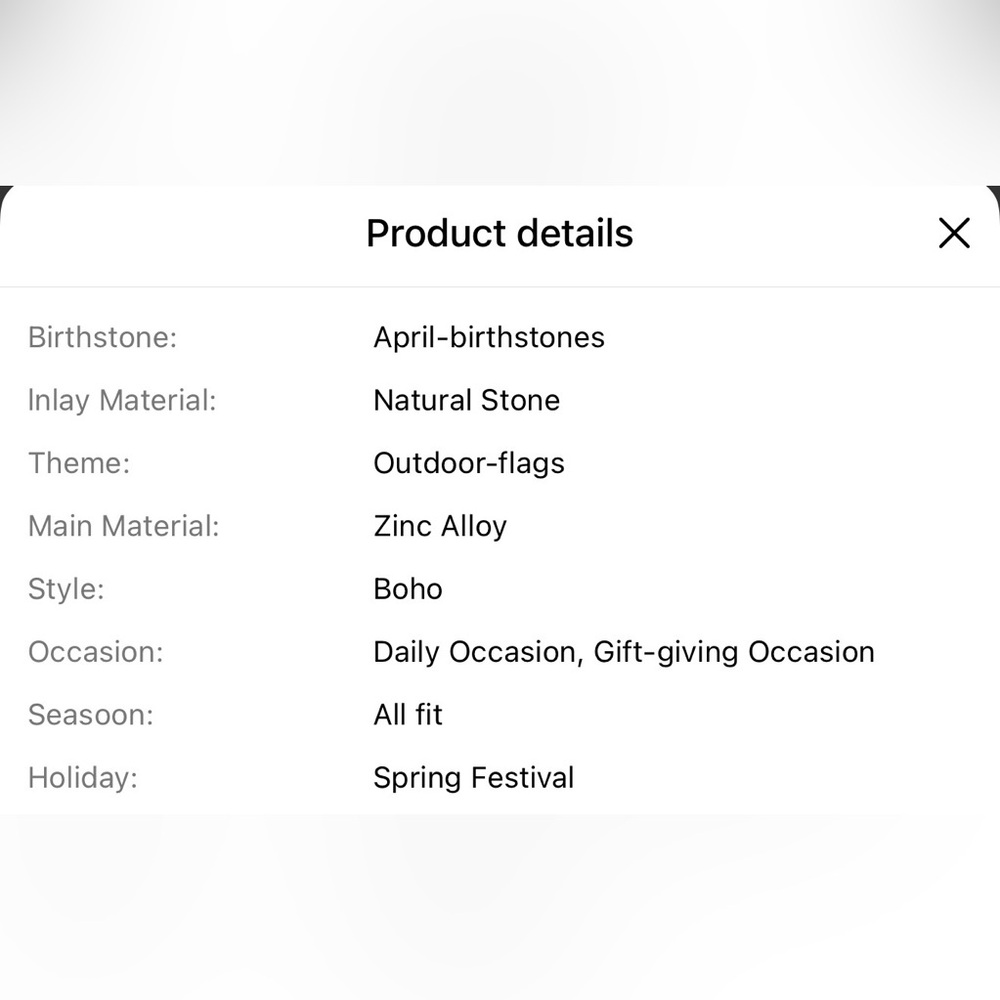The width and height of the screenshot is (1000, 1000).
Task: Tap the Seasoon label
Action: [91, 715]
